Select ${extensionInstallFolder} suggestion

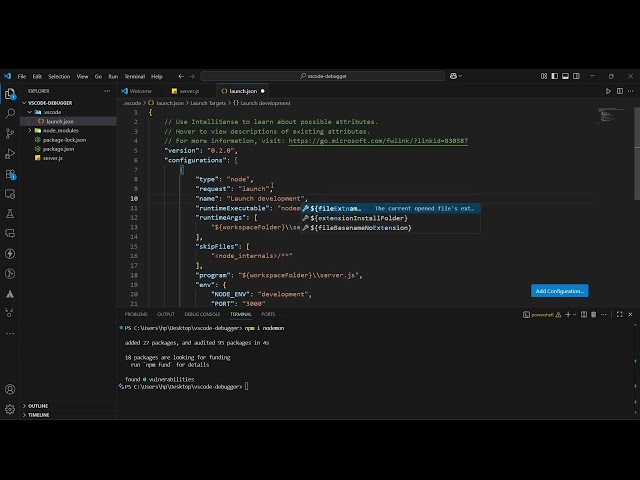[391, 218]
